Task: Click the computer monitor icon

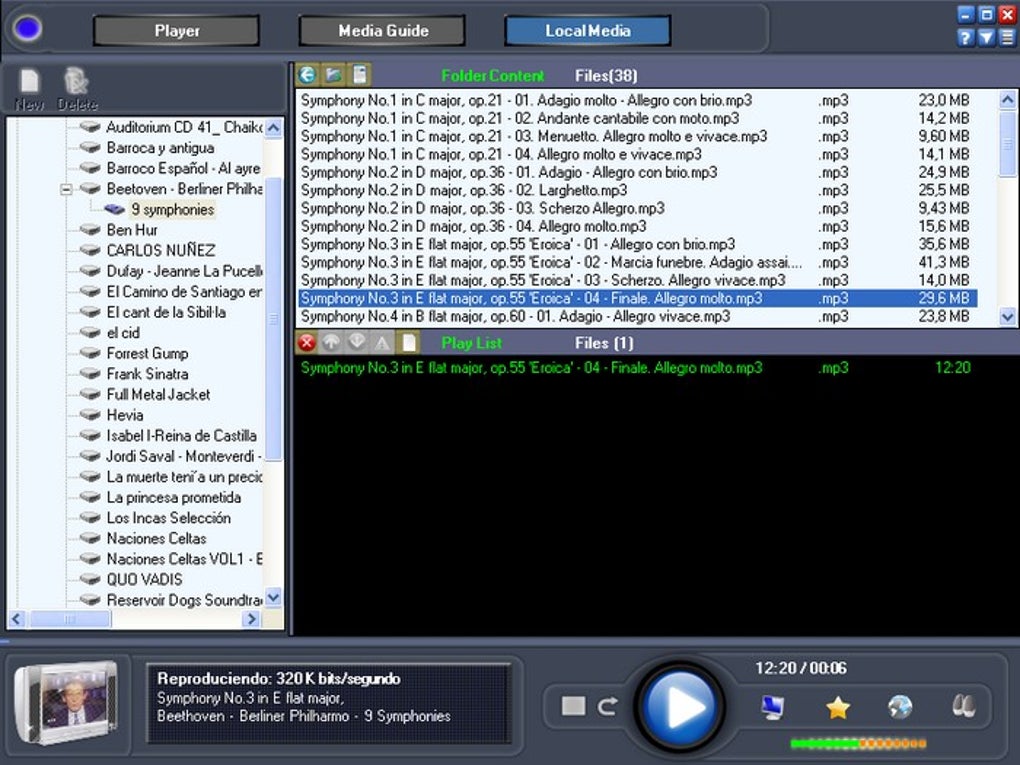Action: (773, 707)
